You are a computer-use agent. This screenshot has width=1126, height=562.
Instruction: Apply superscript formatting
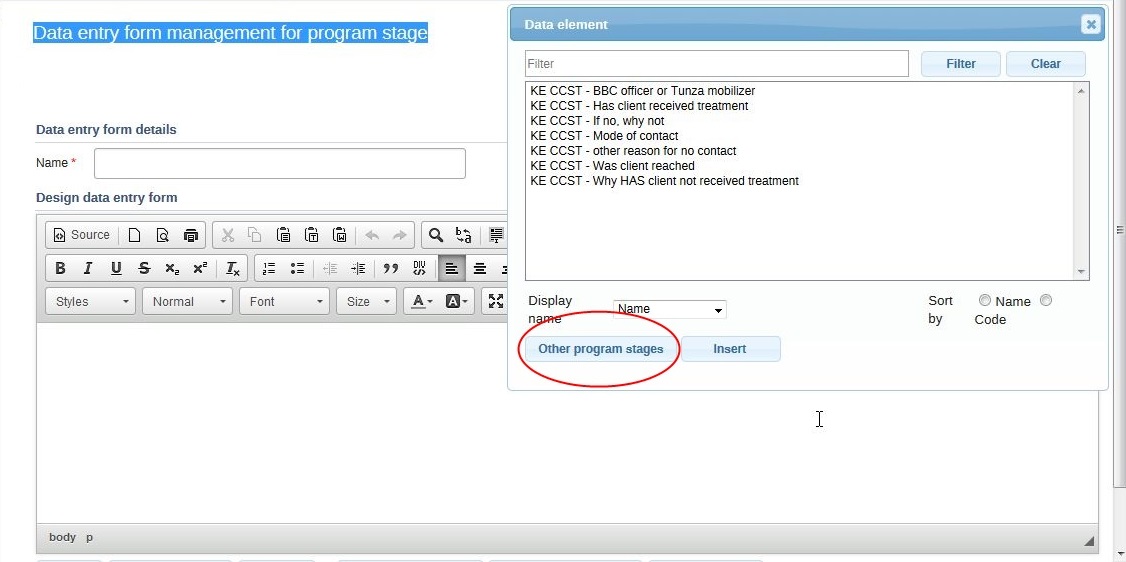pos(200,268)
